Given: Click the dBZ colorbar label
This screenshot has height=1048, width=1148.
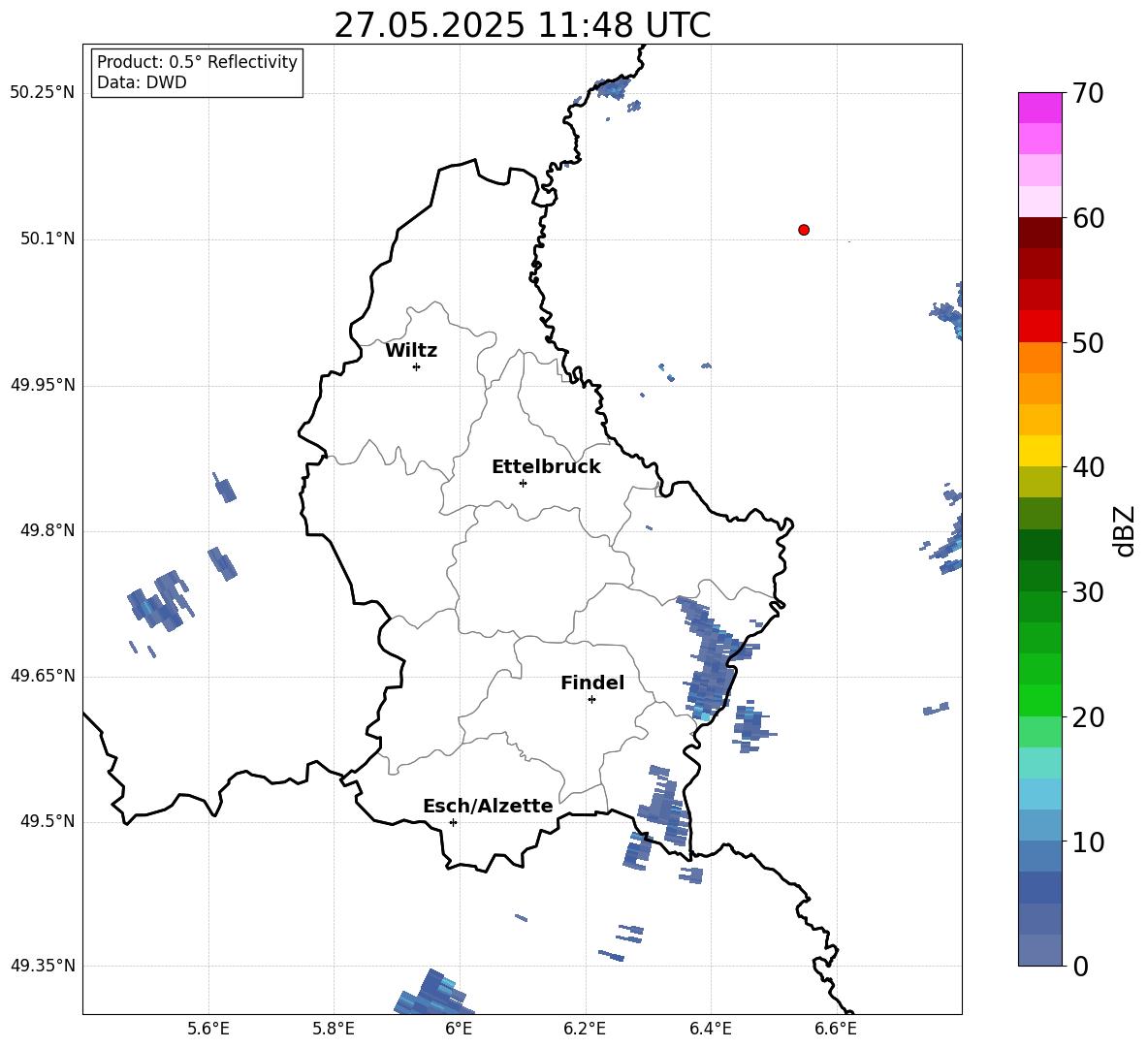Looking at the screenshot, I should [1124, 530].
